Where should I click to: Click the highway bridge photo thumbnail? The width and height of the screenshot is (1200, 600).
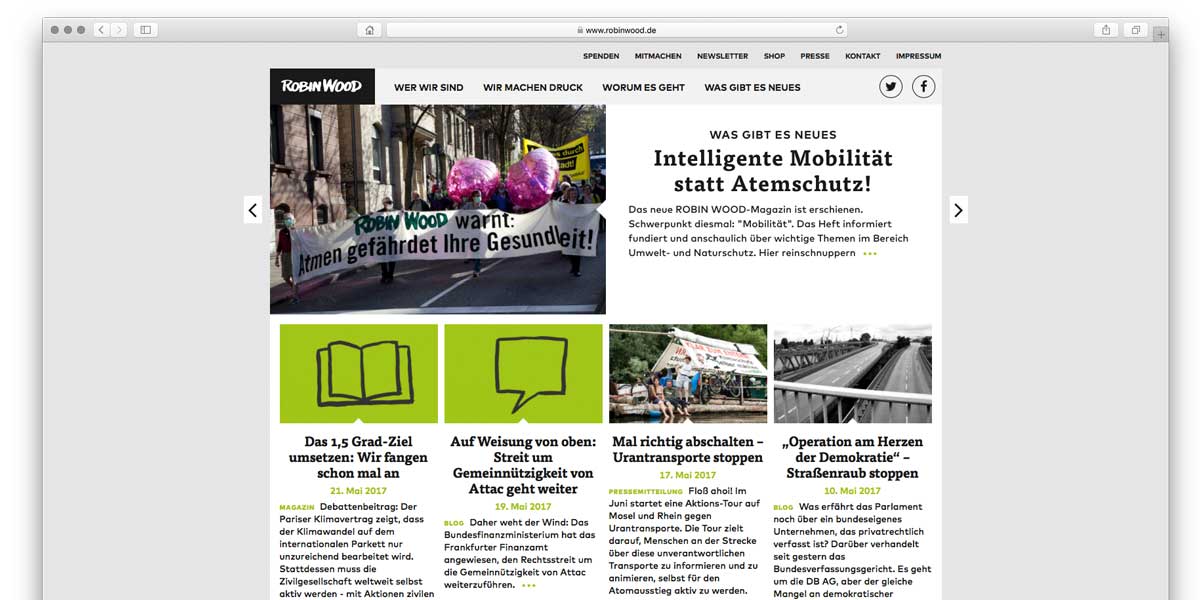click(853, 373)
